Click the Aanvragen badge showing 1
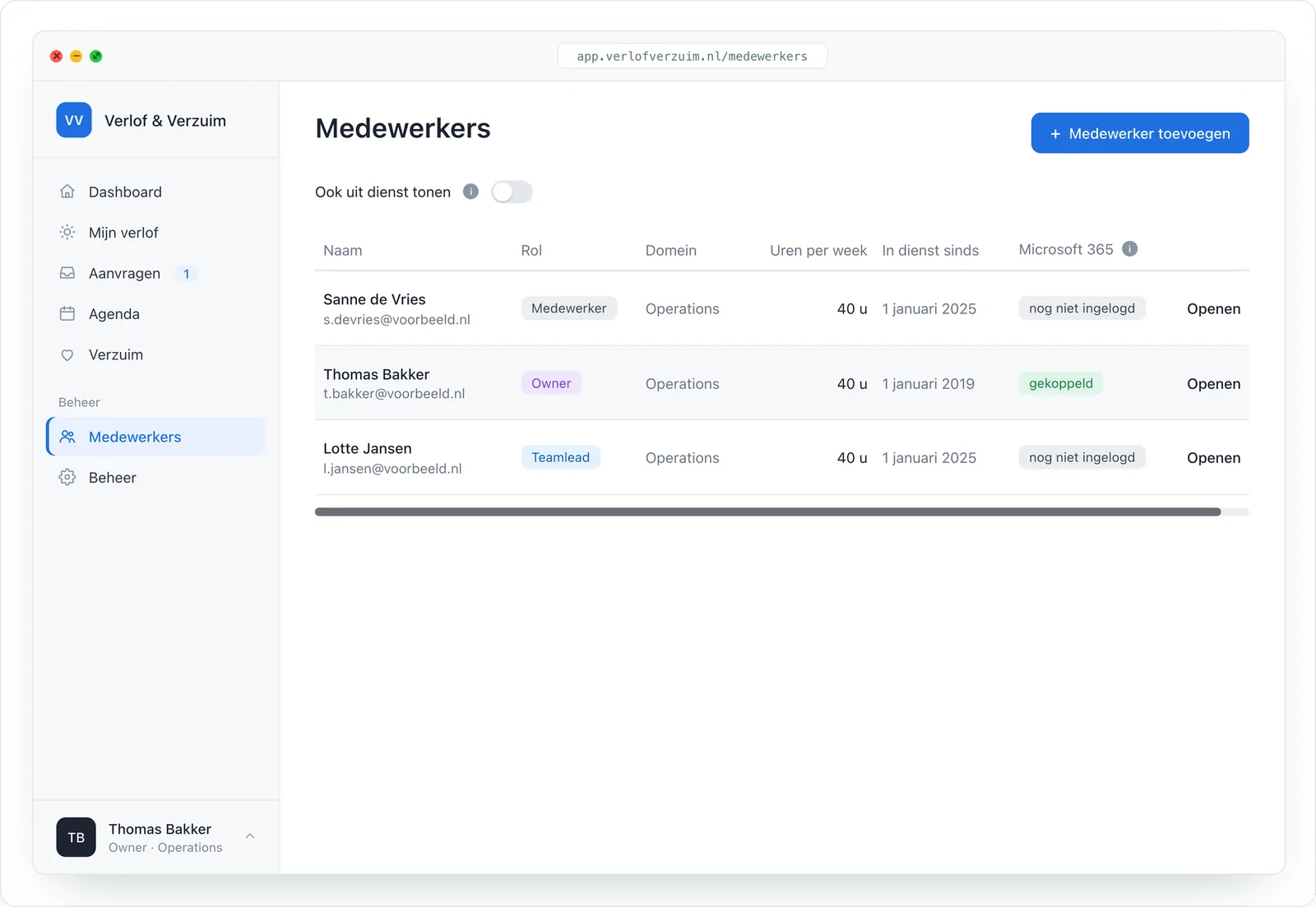 tap(187, 274)
